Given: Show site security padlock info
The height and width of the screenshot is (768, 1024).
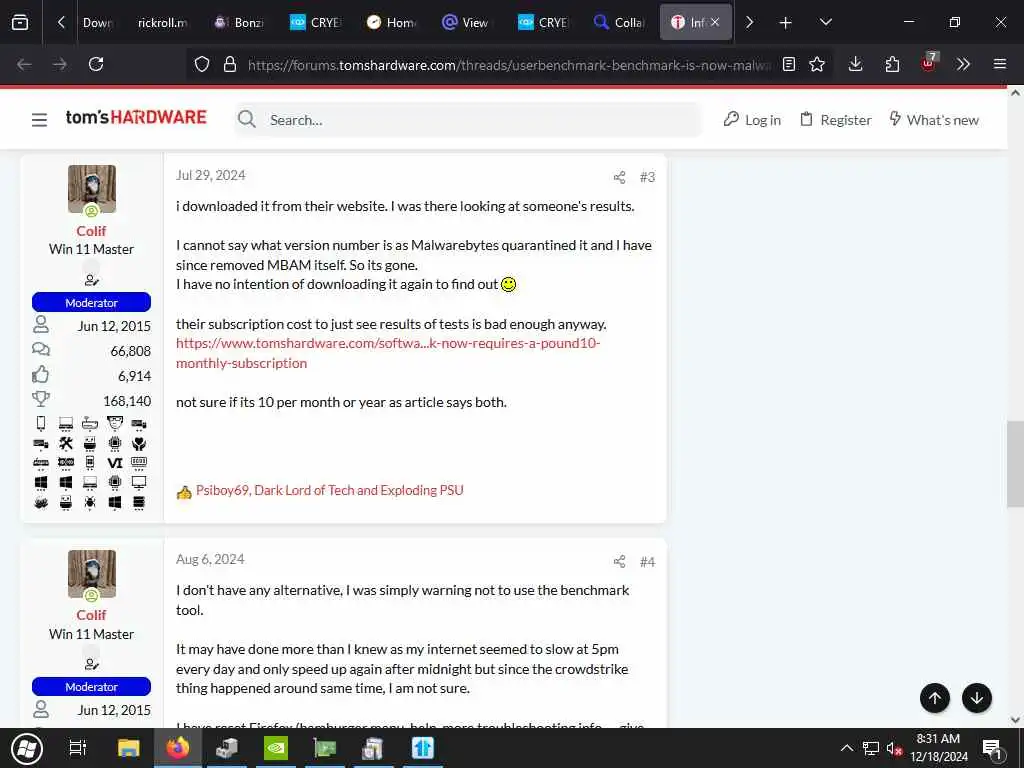Looking at the screenshot, I should click(229, 64).
